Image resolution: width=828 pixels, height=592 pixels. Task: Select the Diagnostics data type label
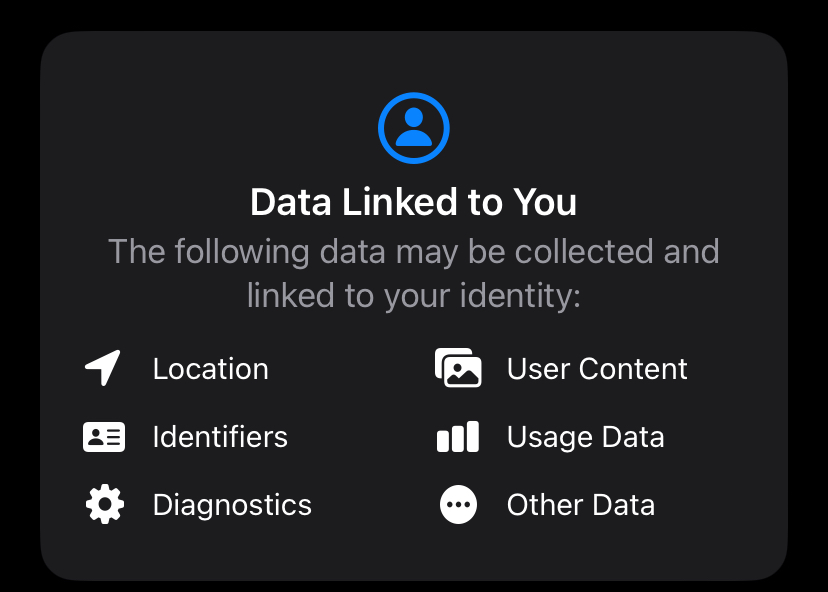tap(232, 505)
